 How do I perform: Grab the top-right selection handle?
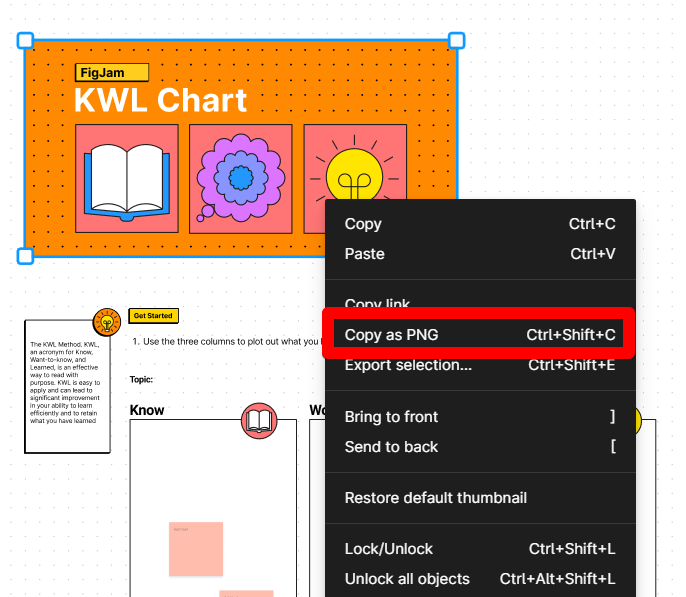point(457,40)
